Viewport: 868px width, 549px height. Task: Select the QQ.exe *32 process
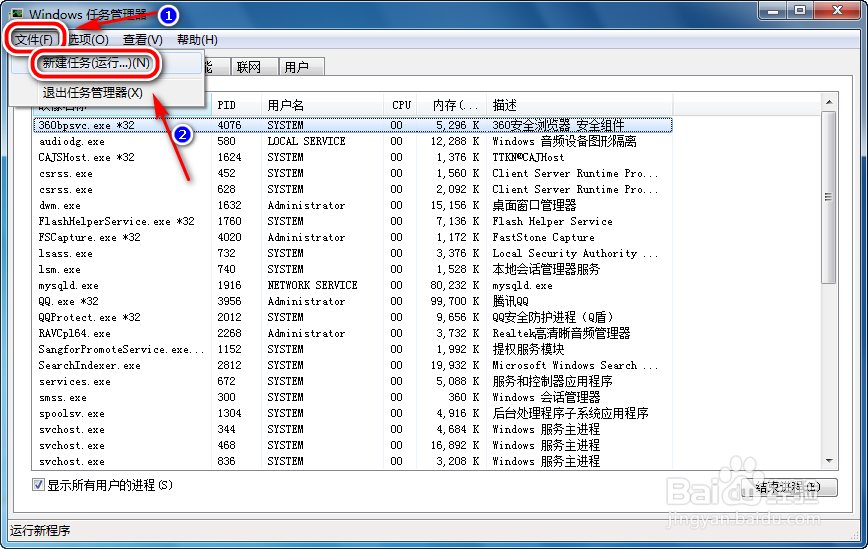(353, 302)
